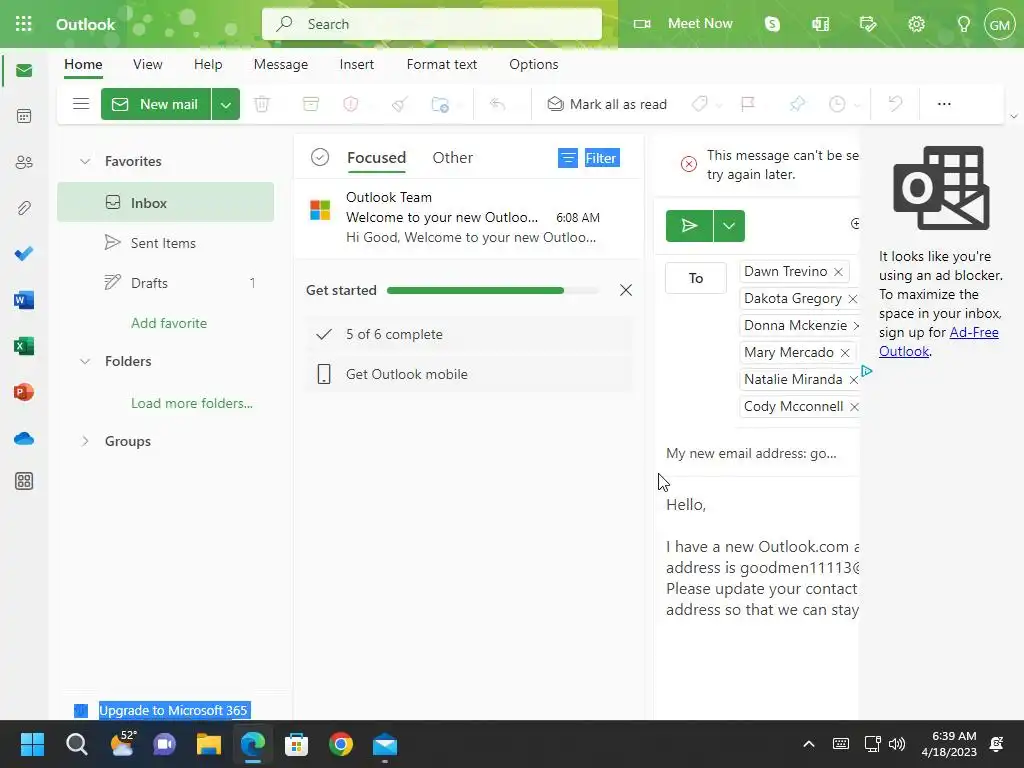The width and height of the screenshot is (1024, 768).
Task: Click the Undo icon in toolbar
Action: pyautogui.click(x=895, y=104)
